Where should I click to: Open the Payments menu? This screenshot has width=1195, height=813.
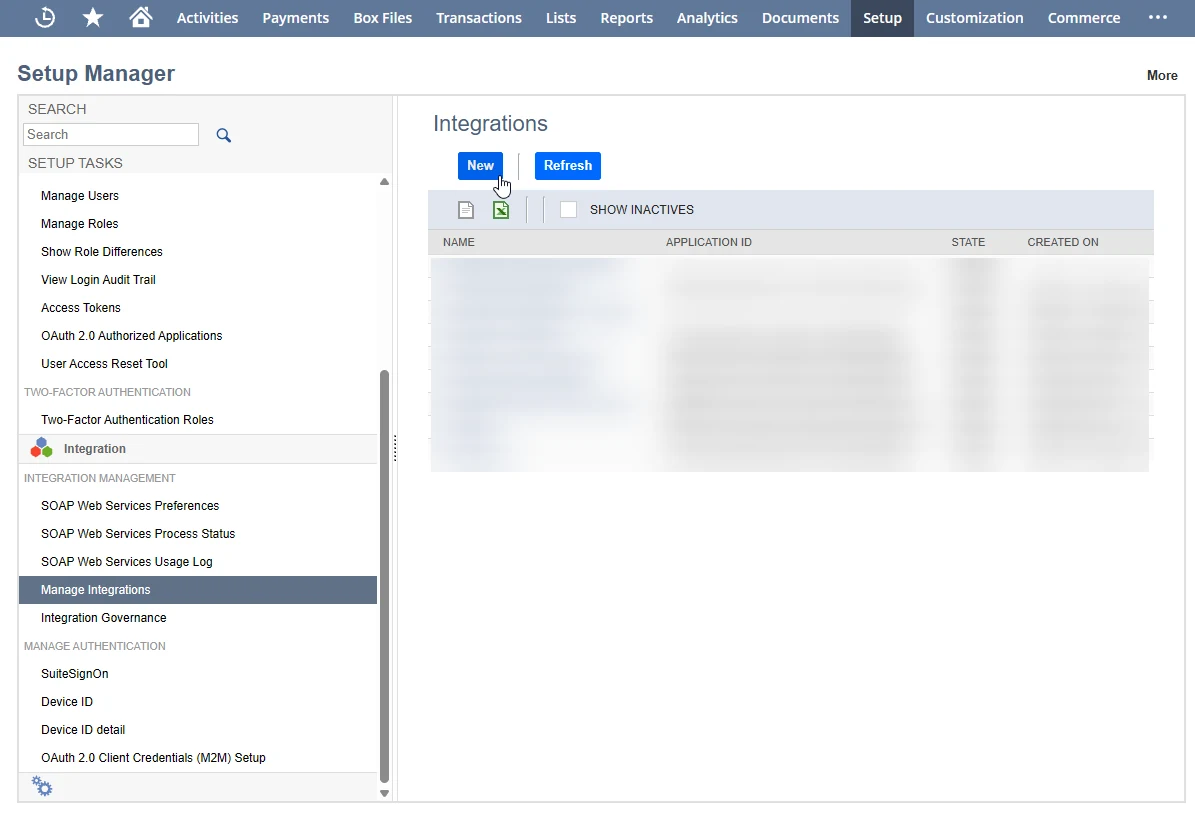(296, 18)
